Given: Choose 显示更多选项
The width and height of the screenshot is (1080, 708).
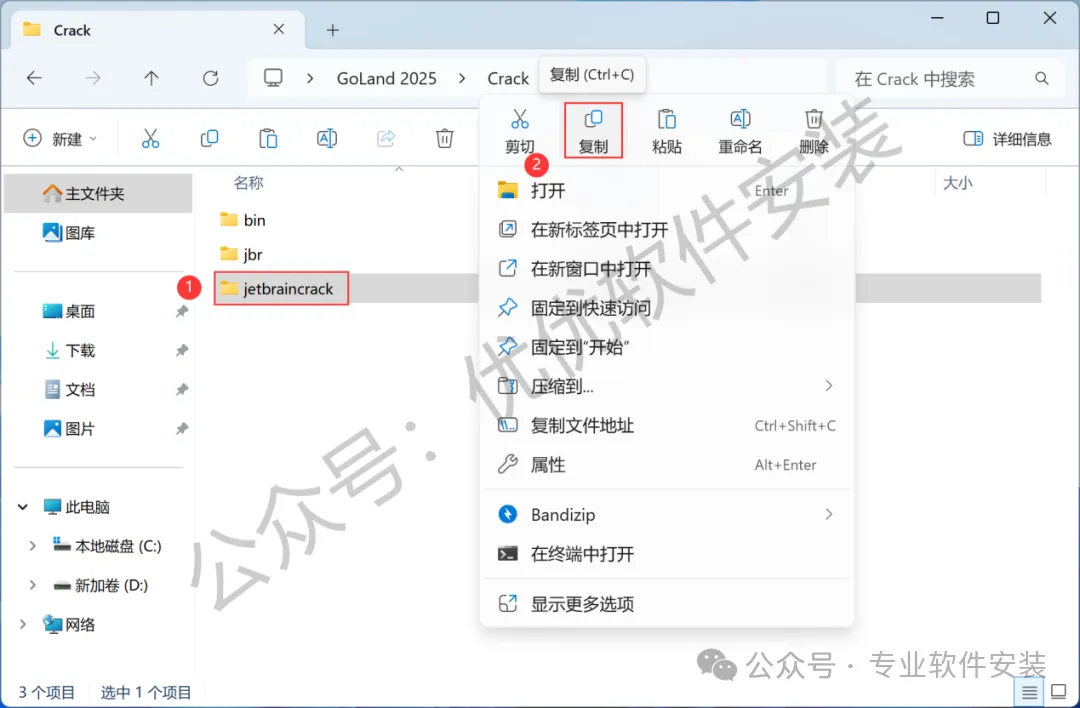Looking at the screenshot, I should (x=667, y=604).
